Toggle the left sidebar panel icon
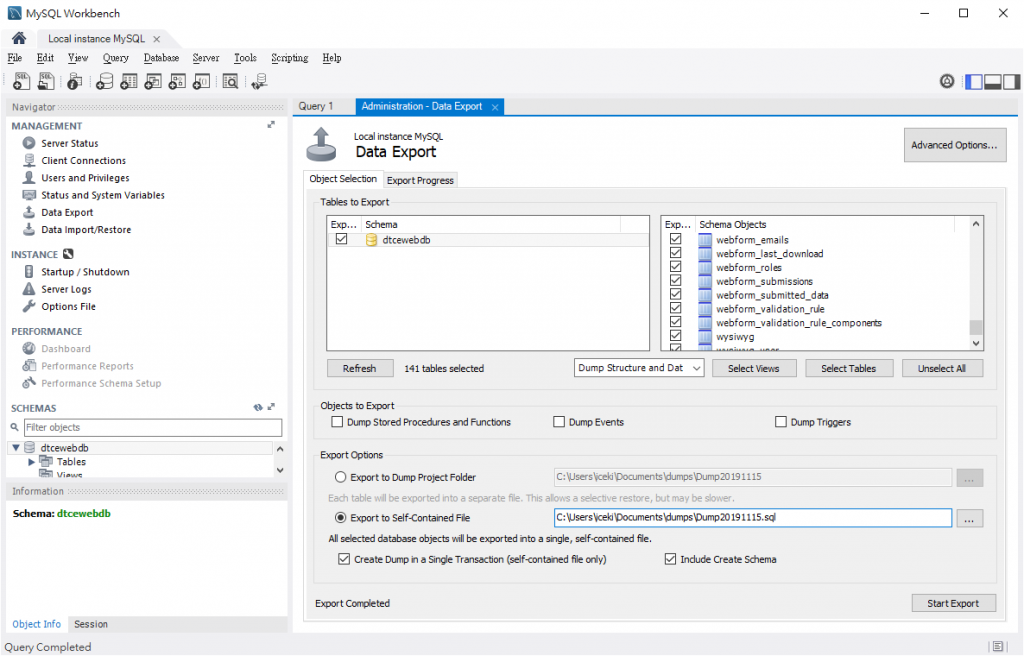The image size is (1024, 656). tap(974, 82)
